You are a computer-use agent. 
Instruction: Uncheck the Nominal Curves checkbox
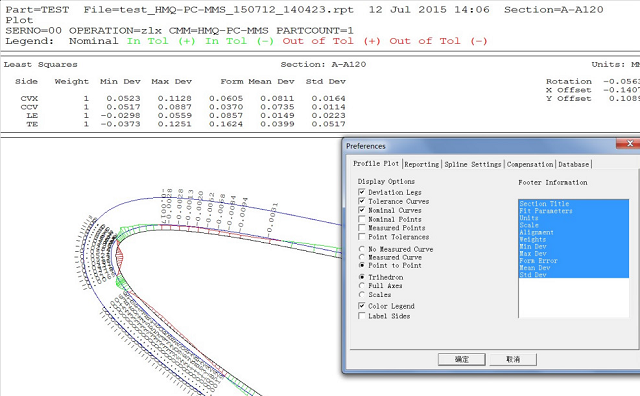point(362,210)
